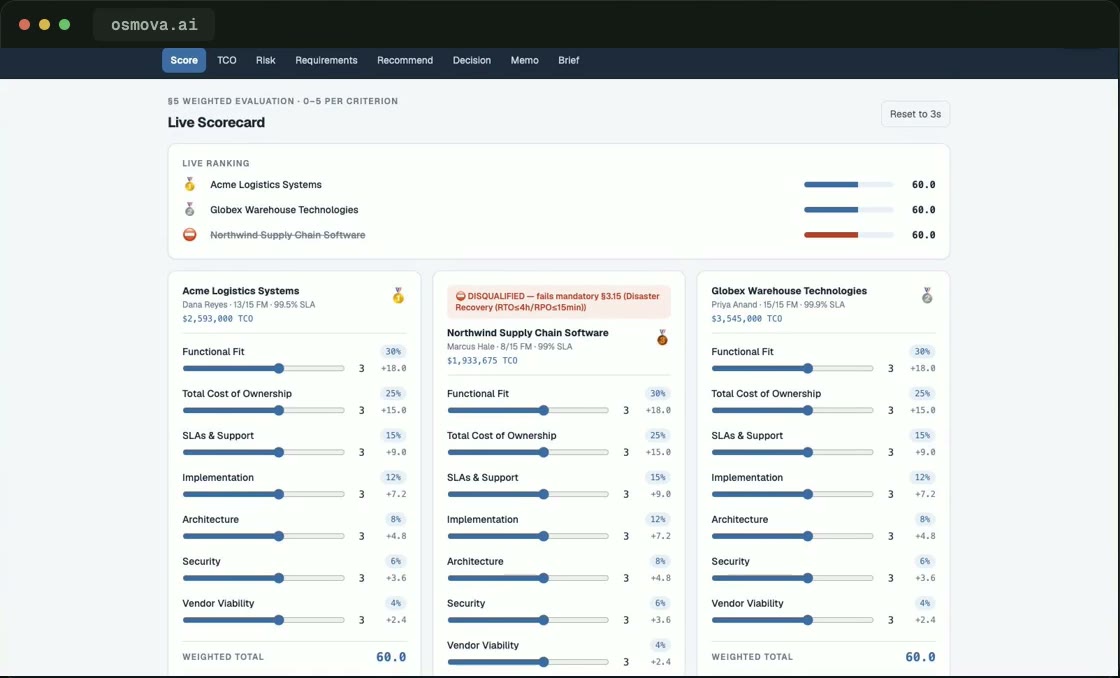Adjust Globex Implementation slider

click(792, 494)
